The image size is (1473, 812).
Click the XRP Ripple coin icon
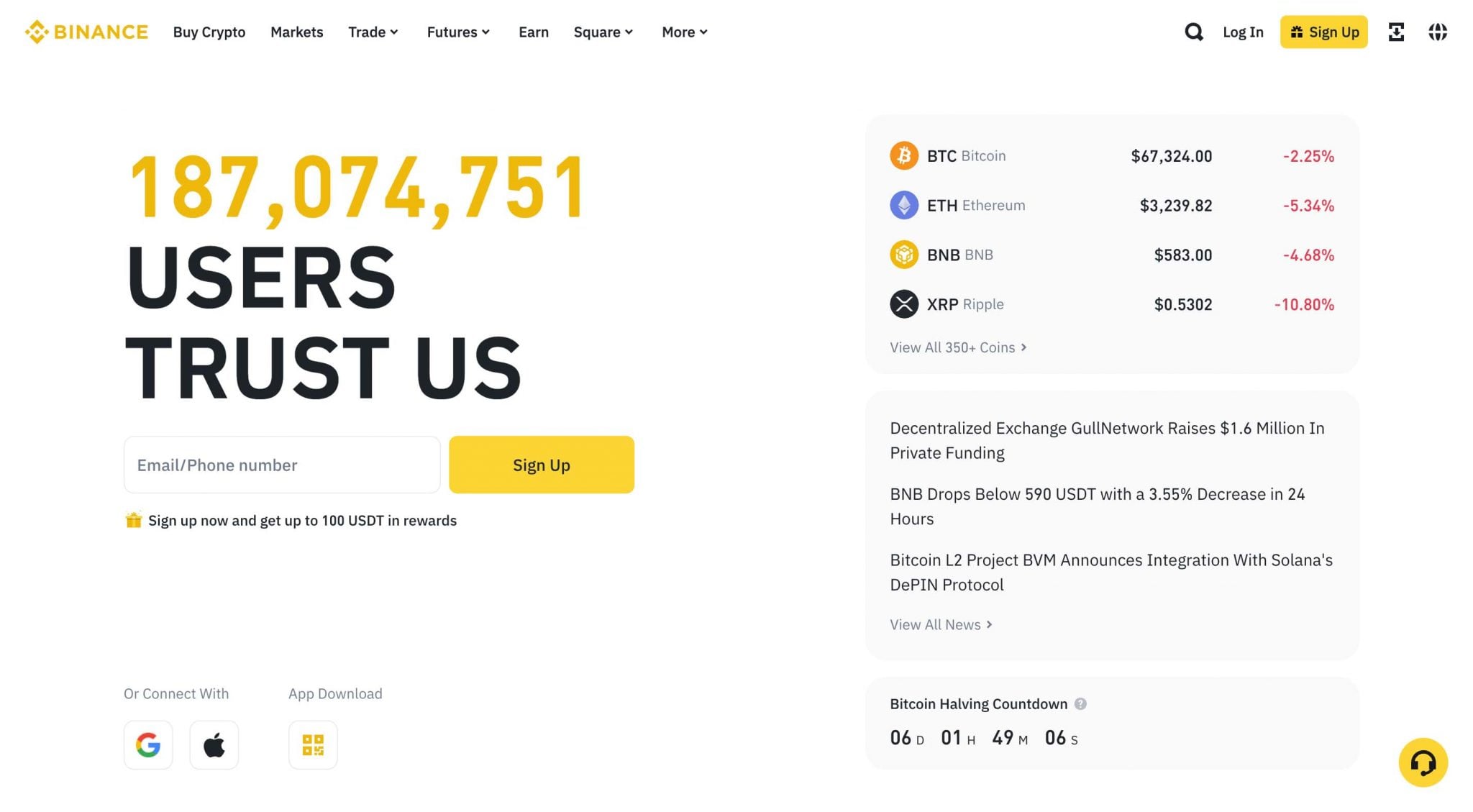905,304
